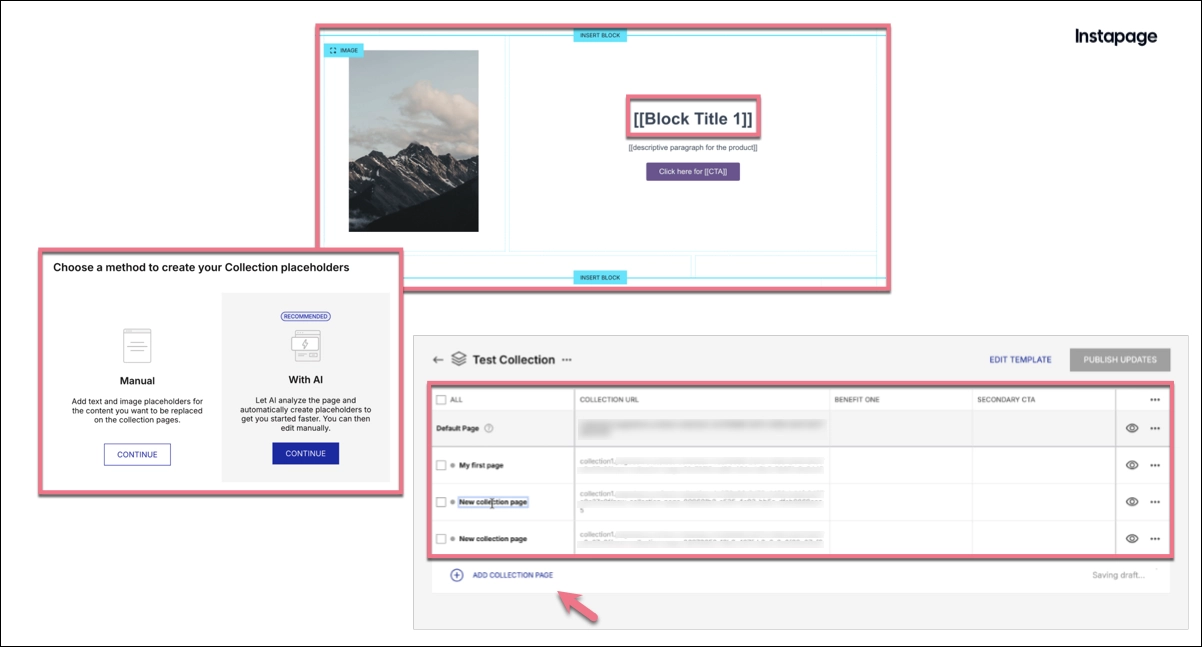Screen dimensions: 1202x647
Task: Click CONTINUE under the Manual method
Action: click(136, 454)
